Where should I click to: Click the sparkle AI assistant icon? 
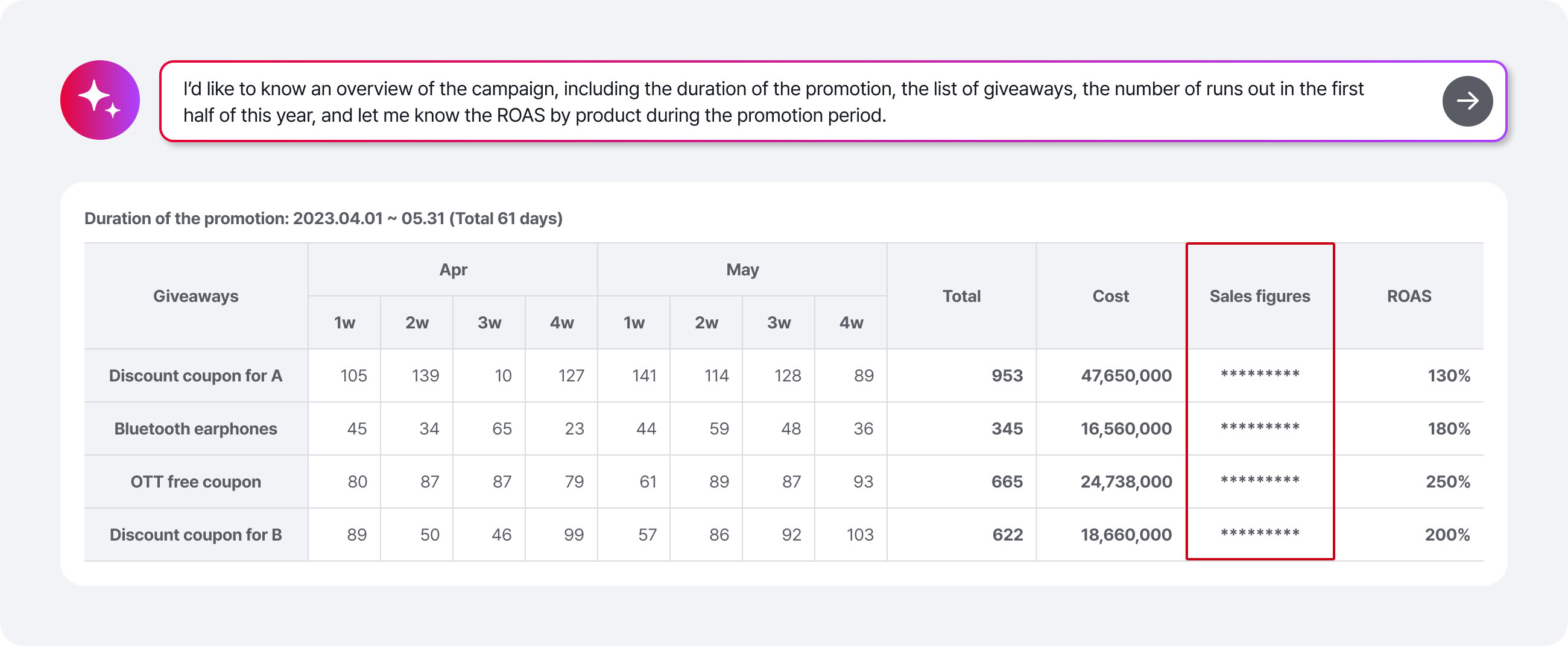coord(100,101)
